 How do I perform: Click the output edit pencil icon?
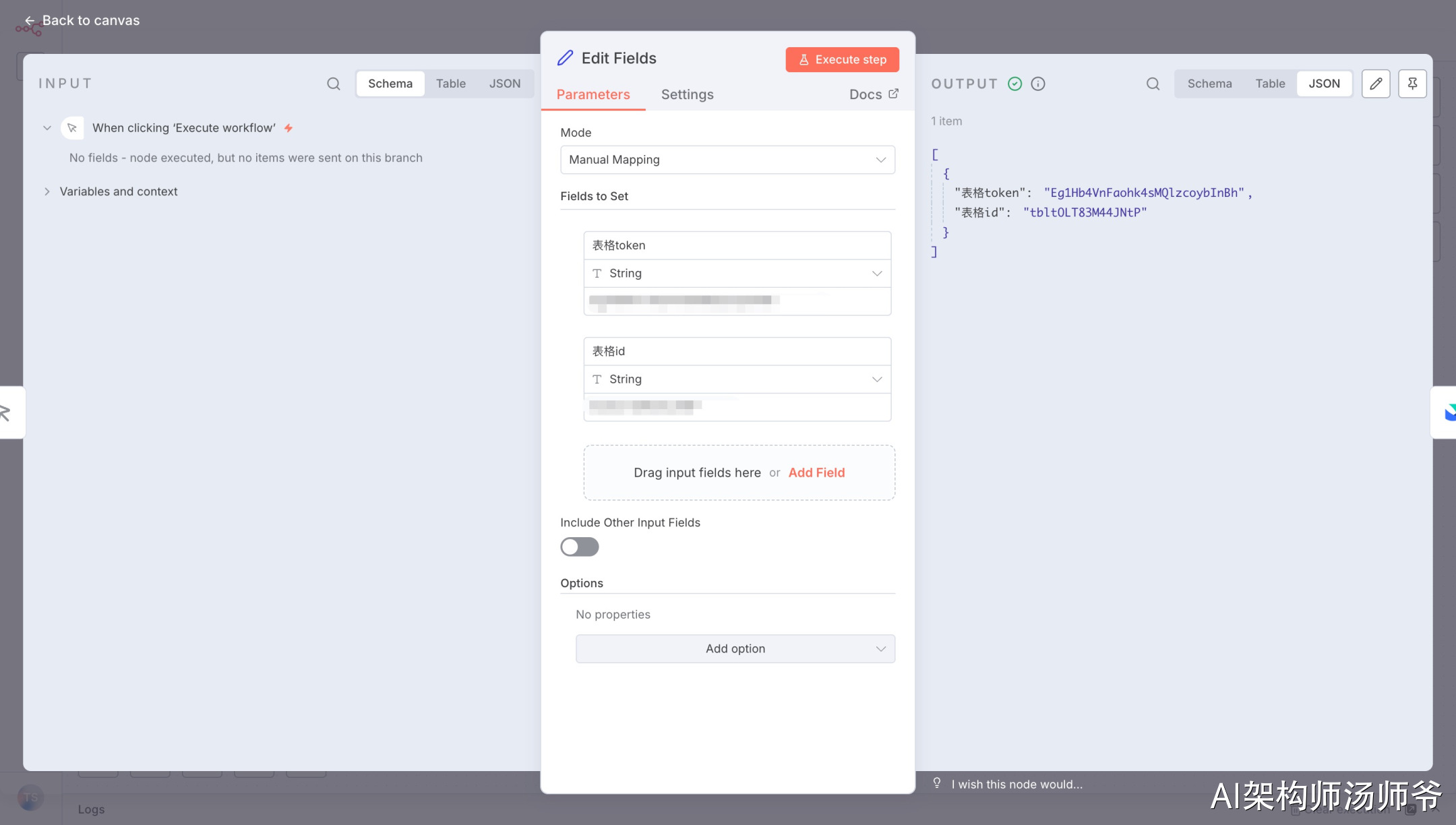point(1376,84)
